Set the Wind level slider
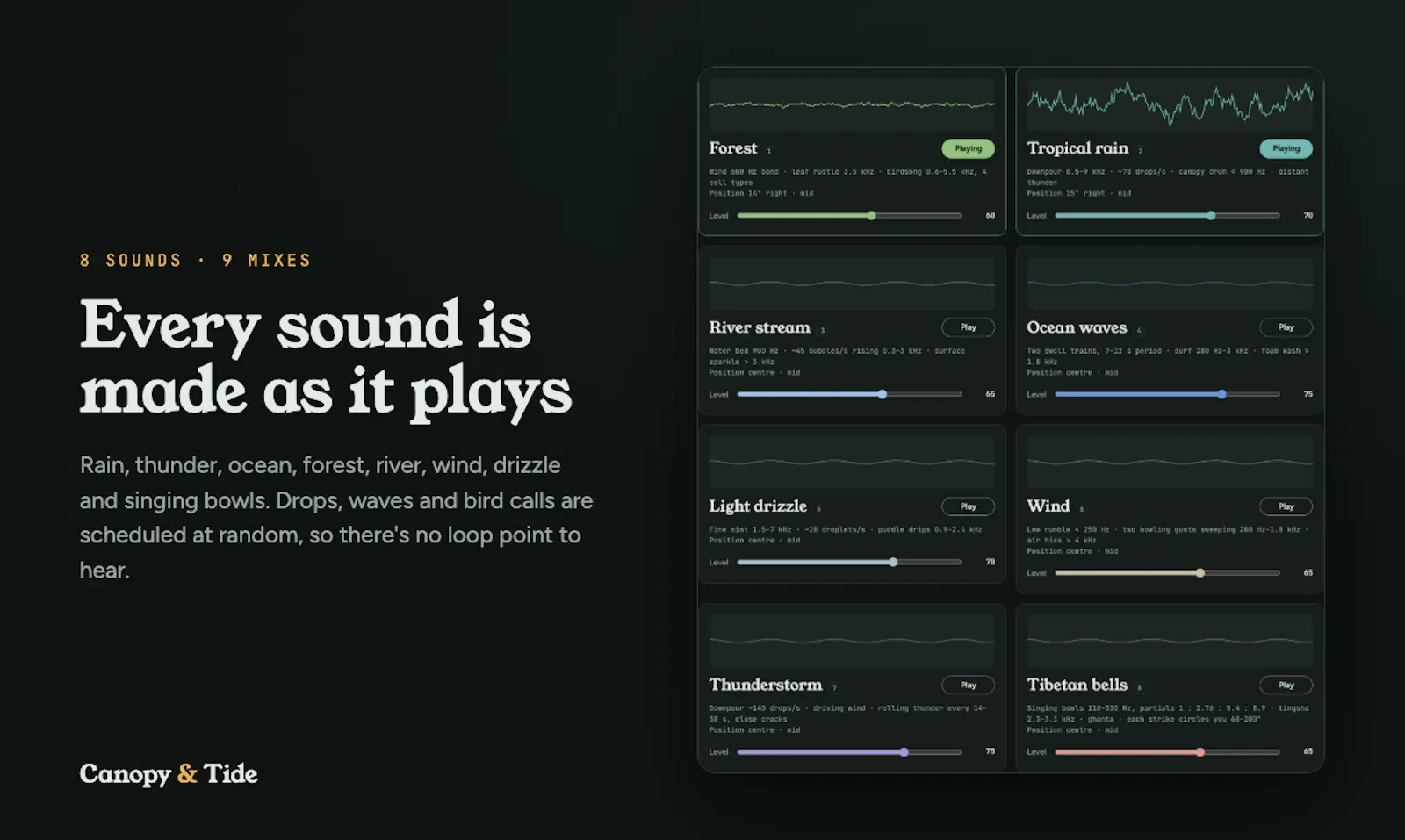This screenshot has height=840, width=1405. point(1167,572)
